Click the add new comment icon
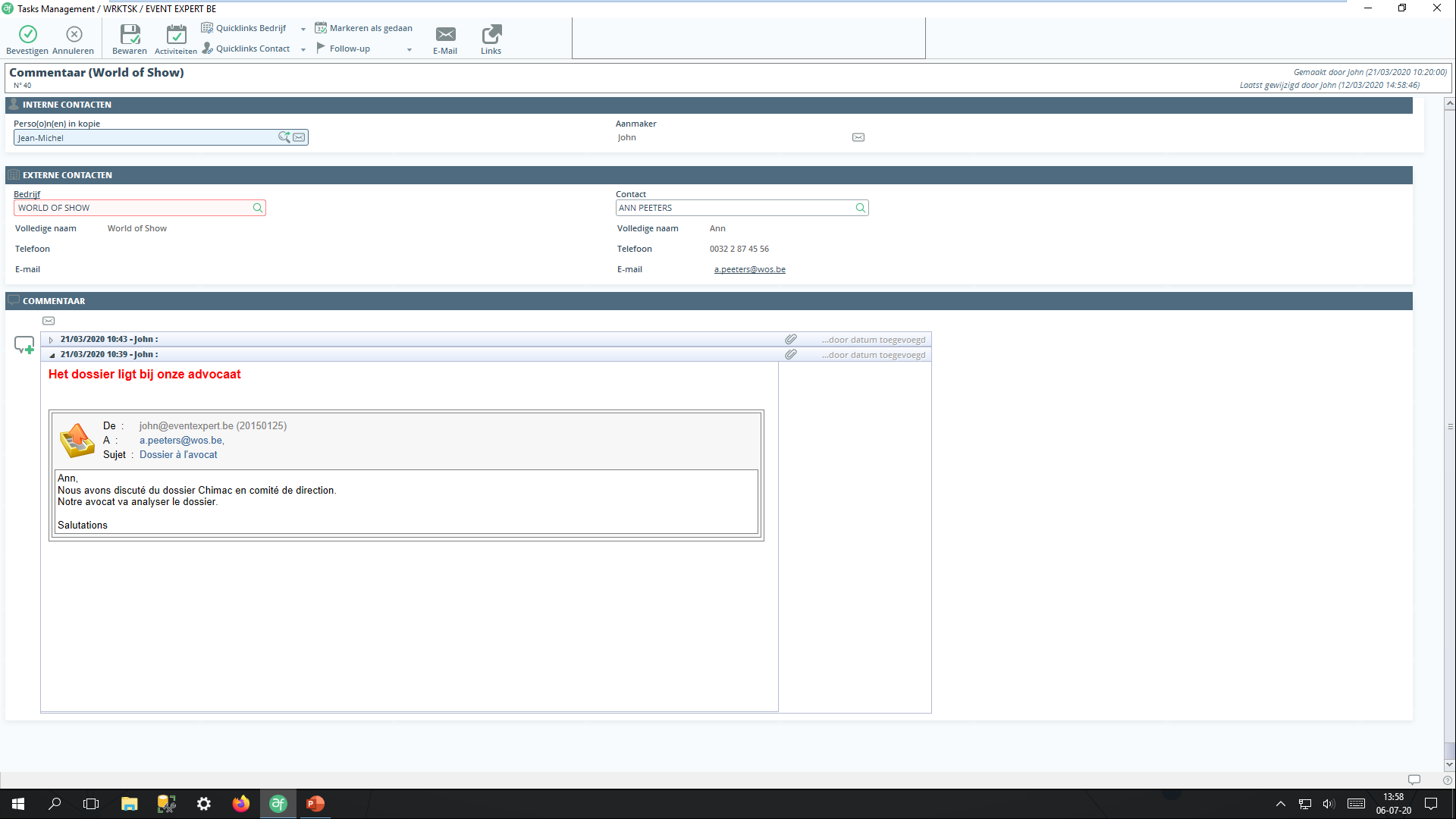 click(24, 345)
